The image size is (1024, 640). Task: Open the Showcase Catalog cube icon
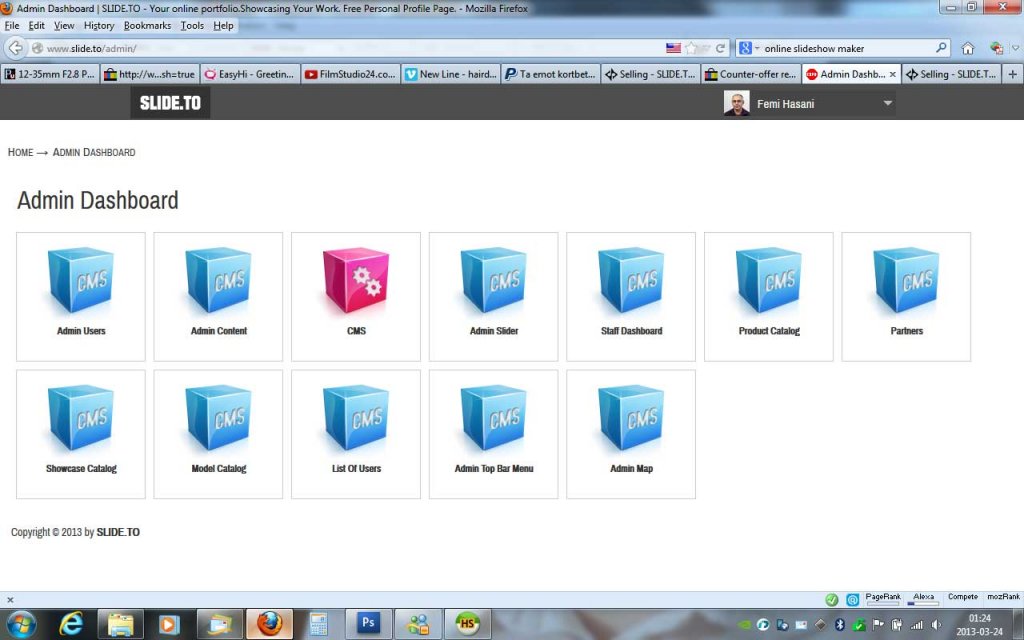(x=81, y=417)
